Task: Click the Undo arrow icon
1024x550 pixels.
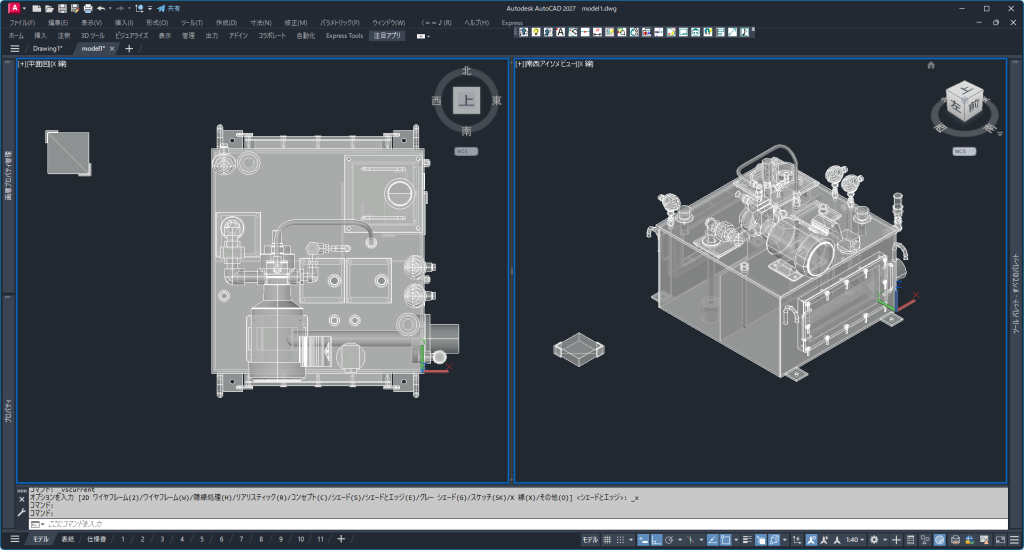Action: (101, 8)
